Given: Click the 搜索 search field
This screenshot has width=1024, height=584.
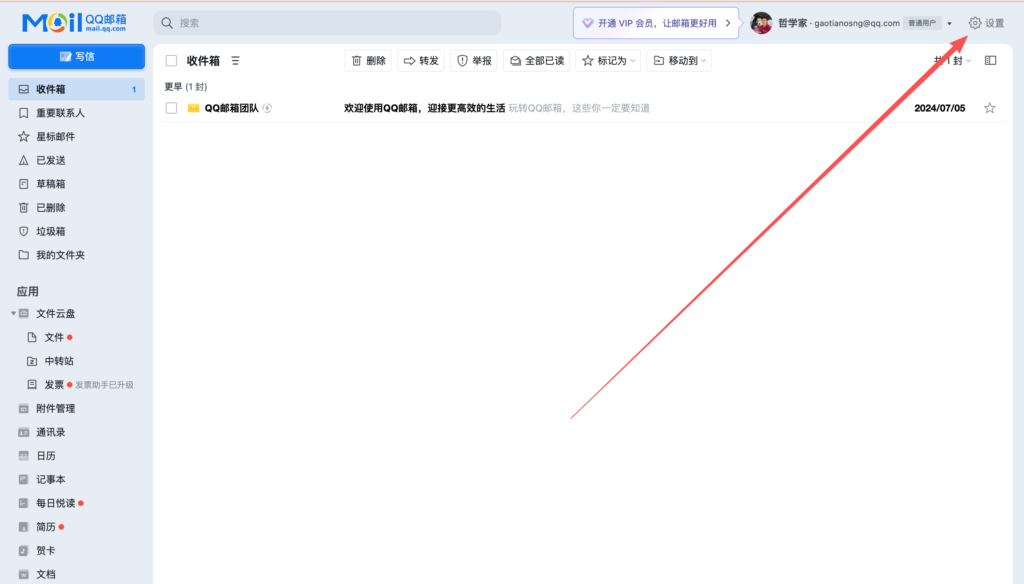Looking at the screenshot, I should coord(328,23).
